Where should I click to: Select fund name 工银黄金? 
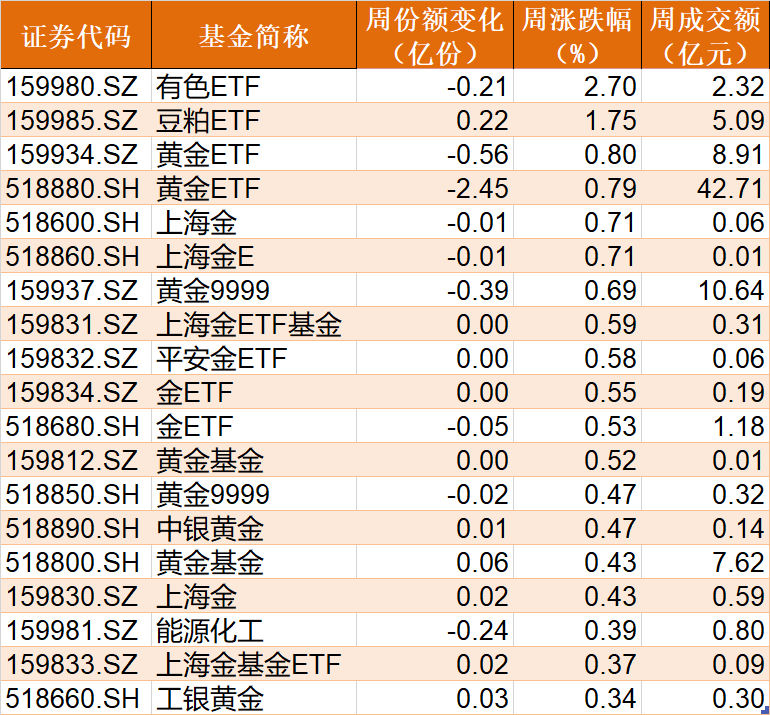click(x=210, y=698)
